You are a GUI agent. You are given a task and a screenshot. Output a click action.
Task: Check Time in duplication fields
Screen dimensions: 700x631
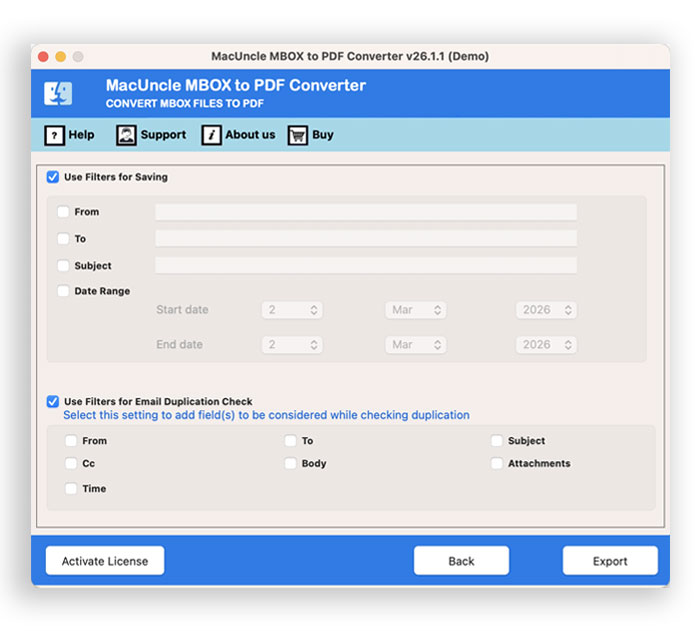pos(71,489)
